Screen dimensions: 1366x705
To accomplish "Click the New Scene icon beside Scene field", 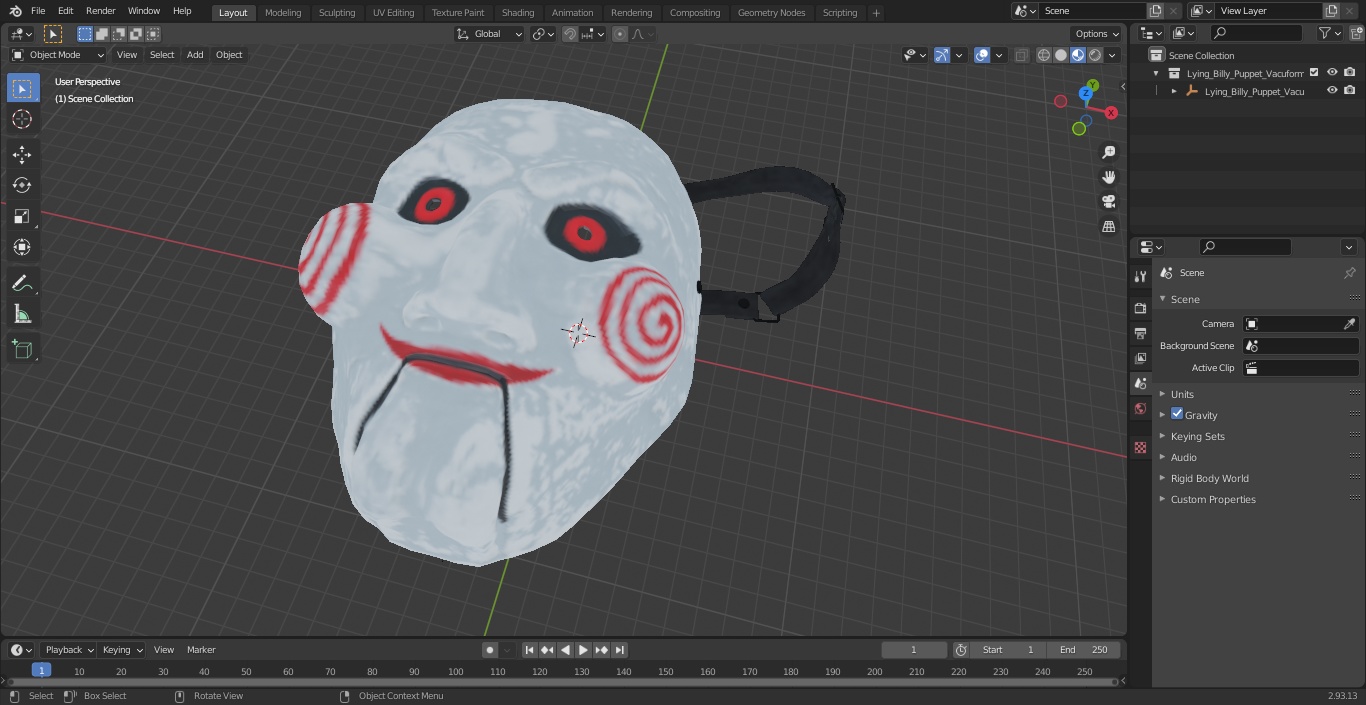I will click(1155, 11).
